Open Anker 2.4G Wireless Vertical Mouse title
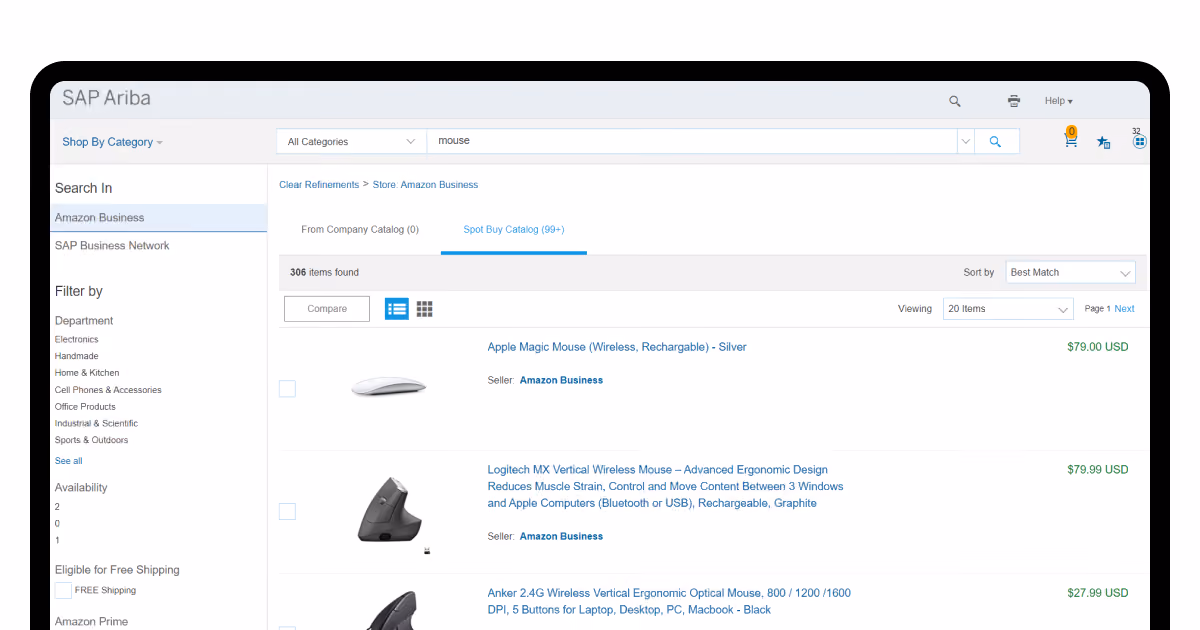Screen dimensions: 1200x630 tap(669, 601)
